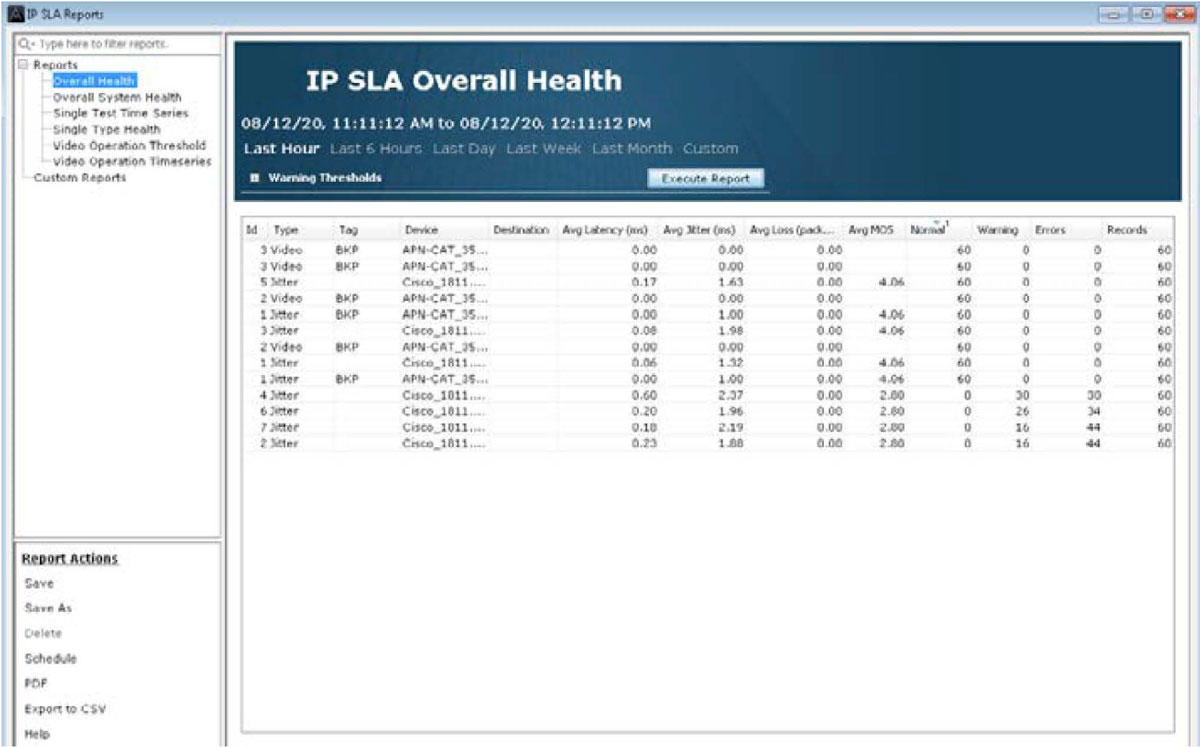Open the Schedule report action

point(50,659)
